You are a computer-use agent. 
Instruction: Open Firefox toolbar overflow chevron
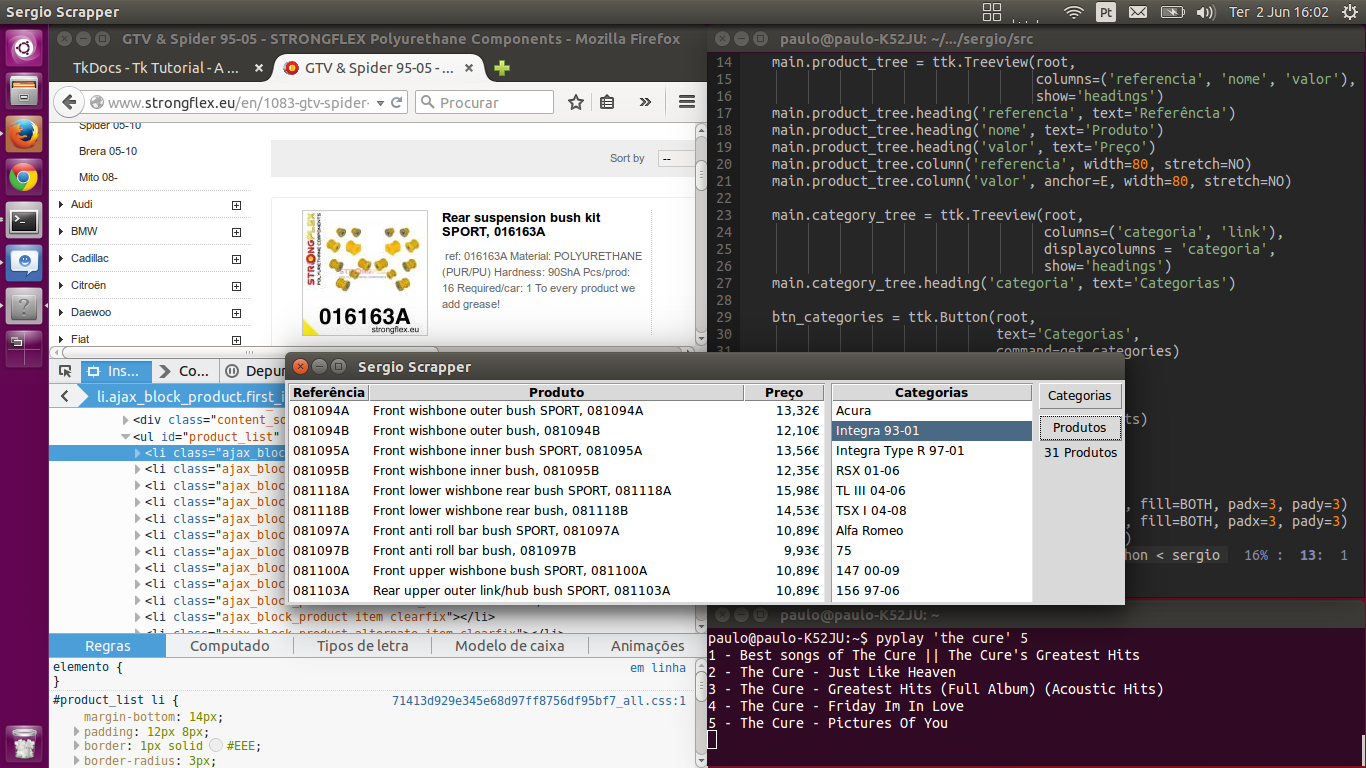pyautogui.click(x=645, y=102)
